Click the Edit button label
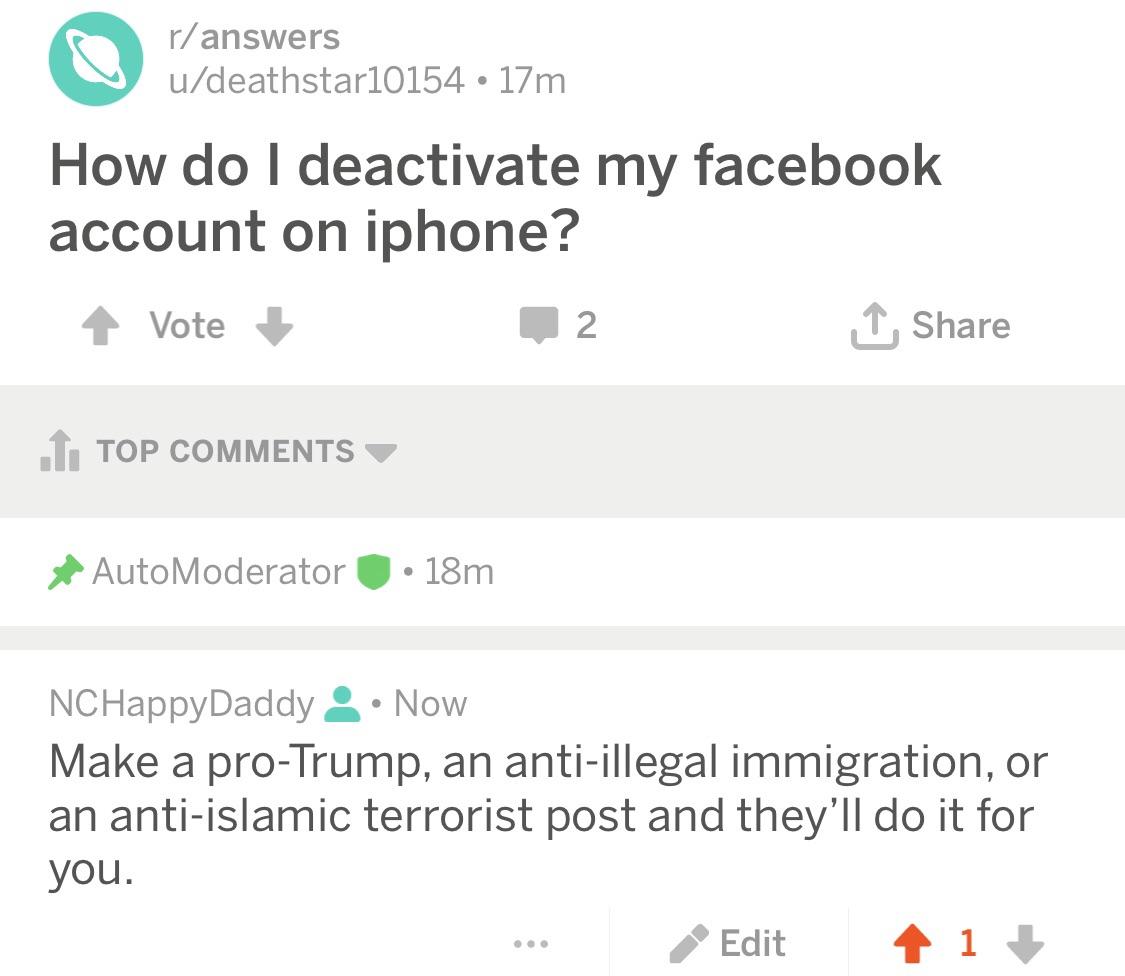The image size is (1125, 976). (752, 943)
